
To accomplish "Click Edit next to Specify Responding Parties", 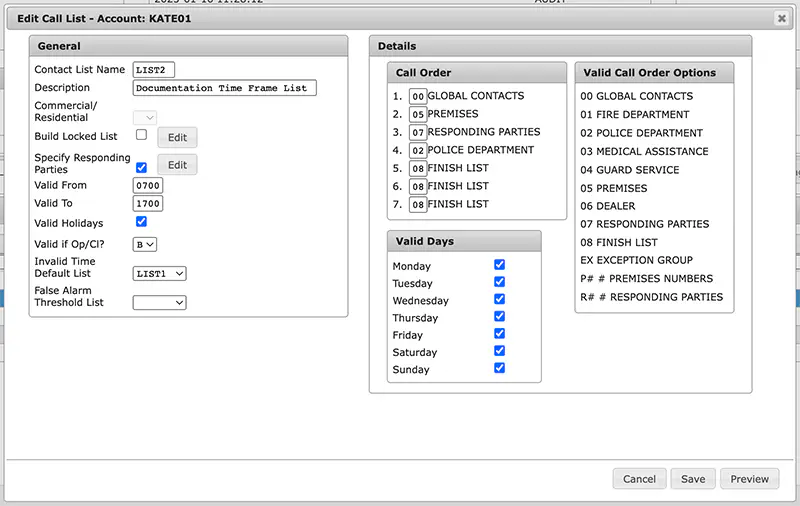I will point(177,165).
